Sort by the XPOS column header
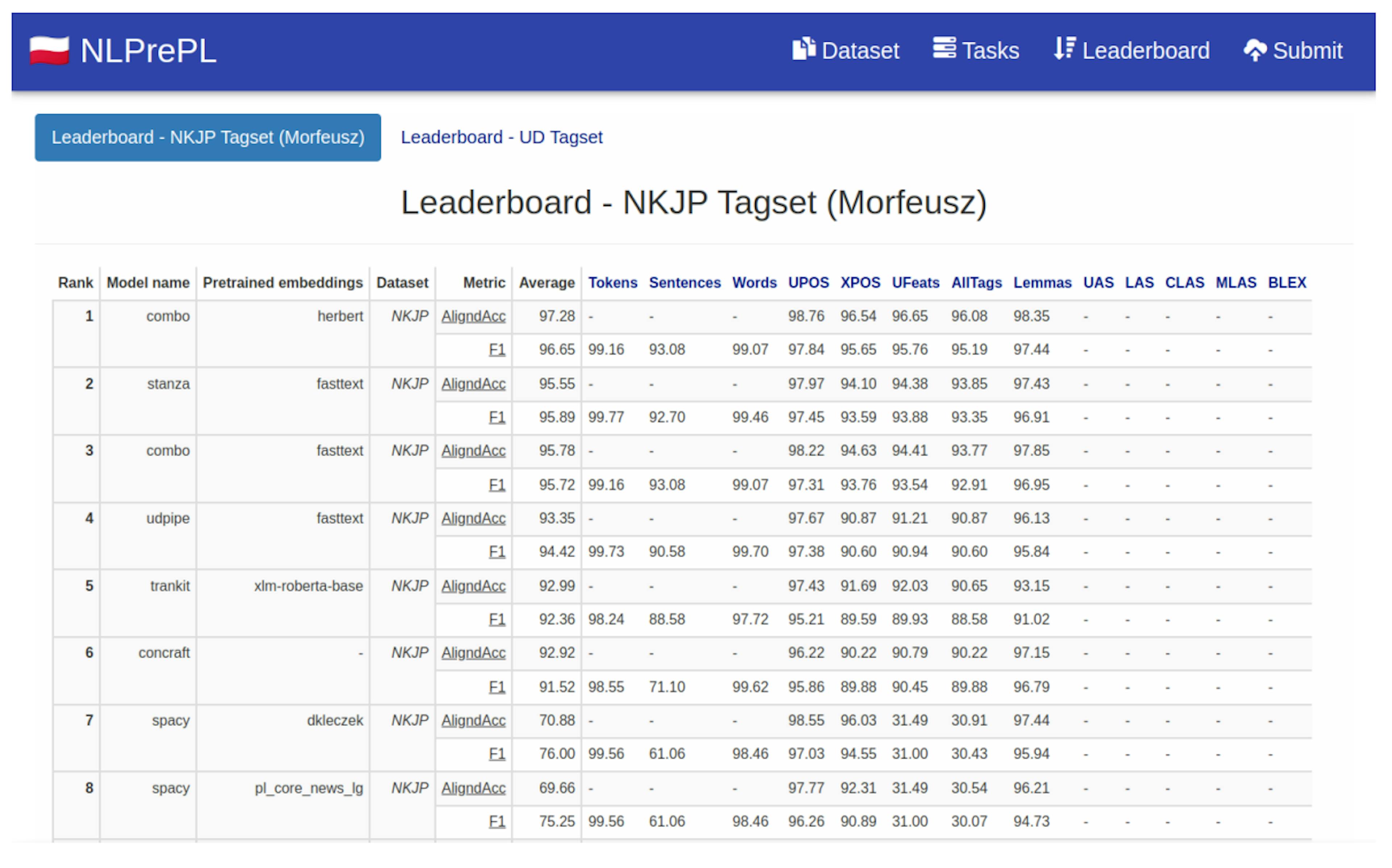Viewport: 1392px width, 868px height. 861,282
